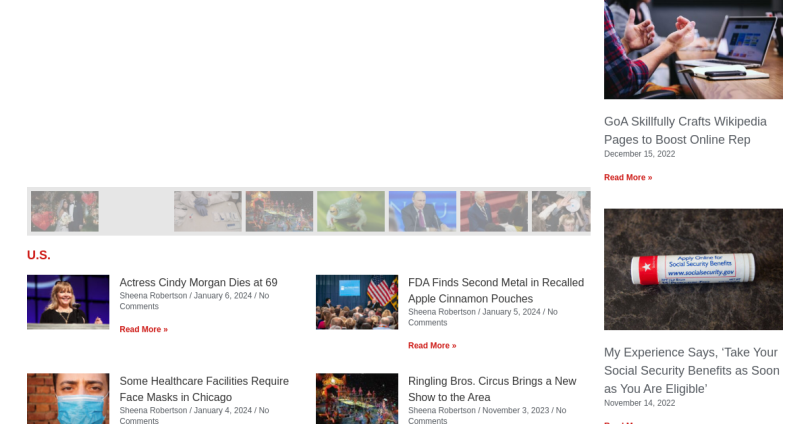Select the red-background older man thumbnail
Image resolution: width=810 pixels, height=424 pixels.
point(494,211)
